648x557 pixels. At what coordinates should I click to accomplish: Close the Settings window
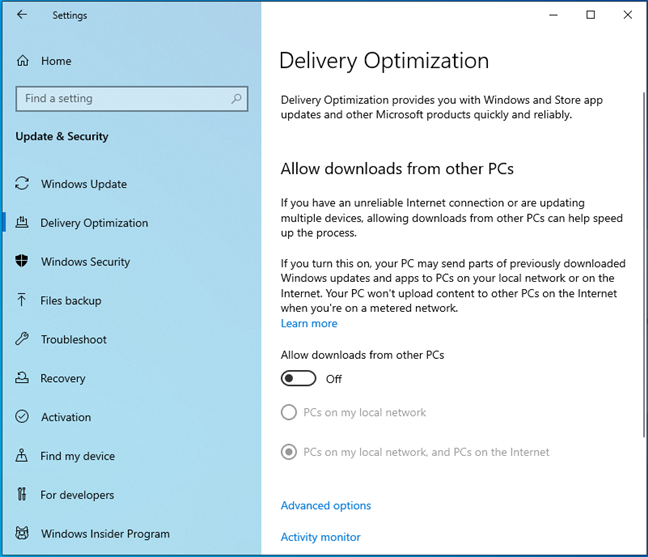click(x=628, y=15)
